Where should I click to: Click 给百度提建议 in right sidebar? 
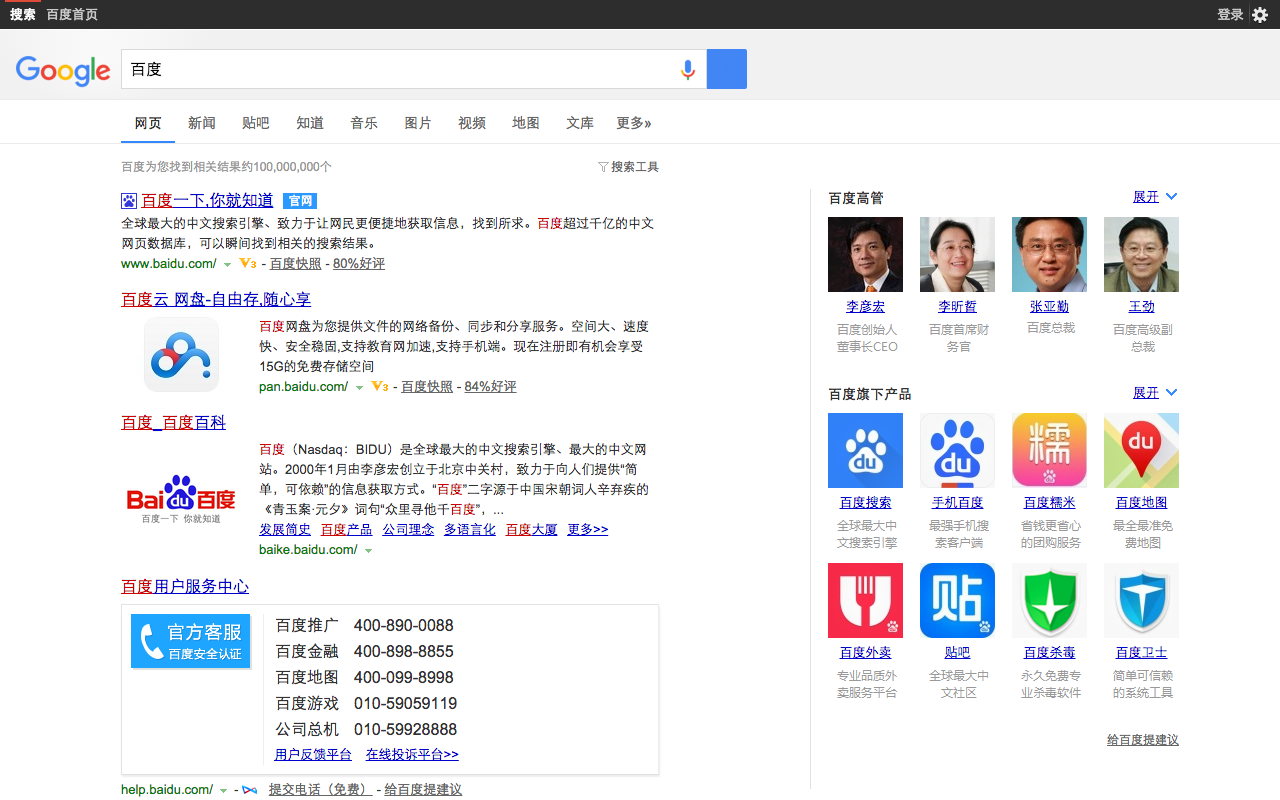pos(1143,740)
